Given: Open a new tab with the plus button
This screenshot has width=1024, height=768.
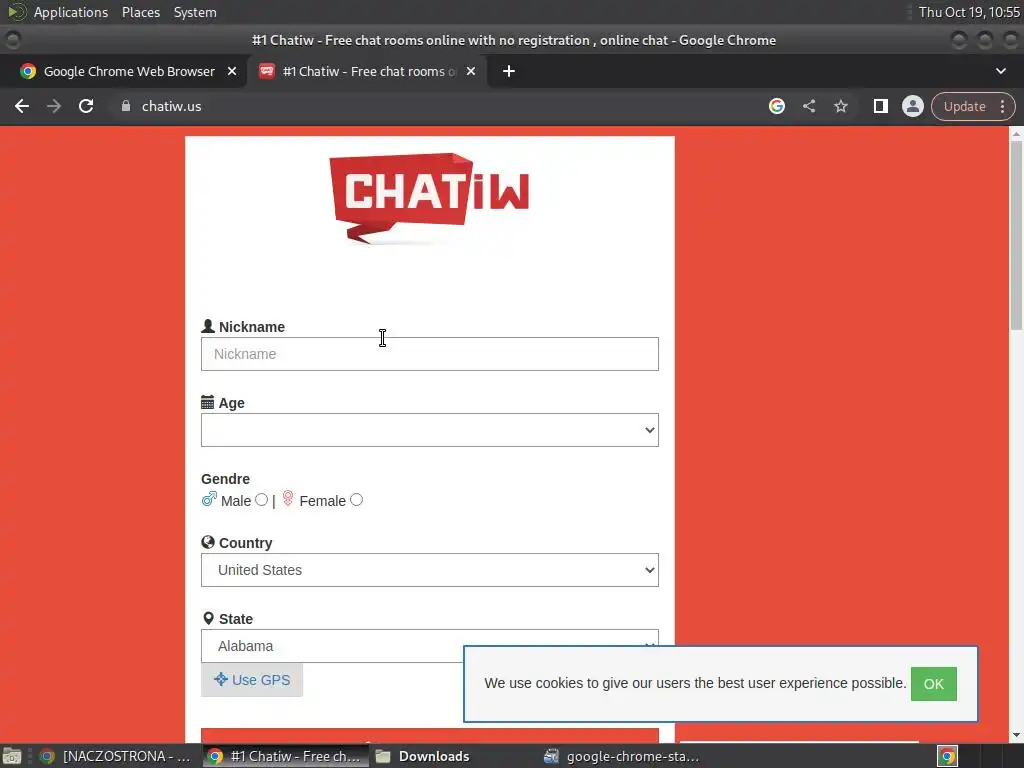Looking at the screenshot, I should click(509, 71).
